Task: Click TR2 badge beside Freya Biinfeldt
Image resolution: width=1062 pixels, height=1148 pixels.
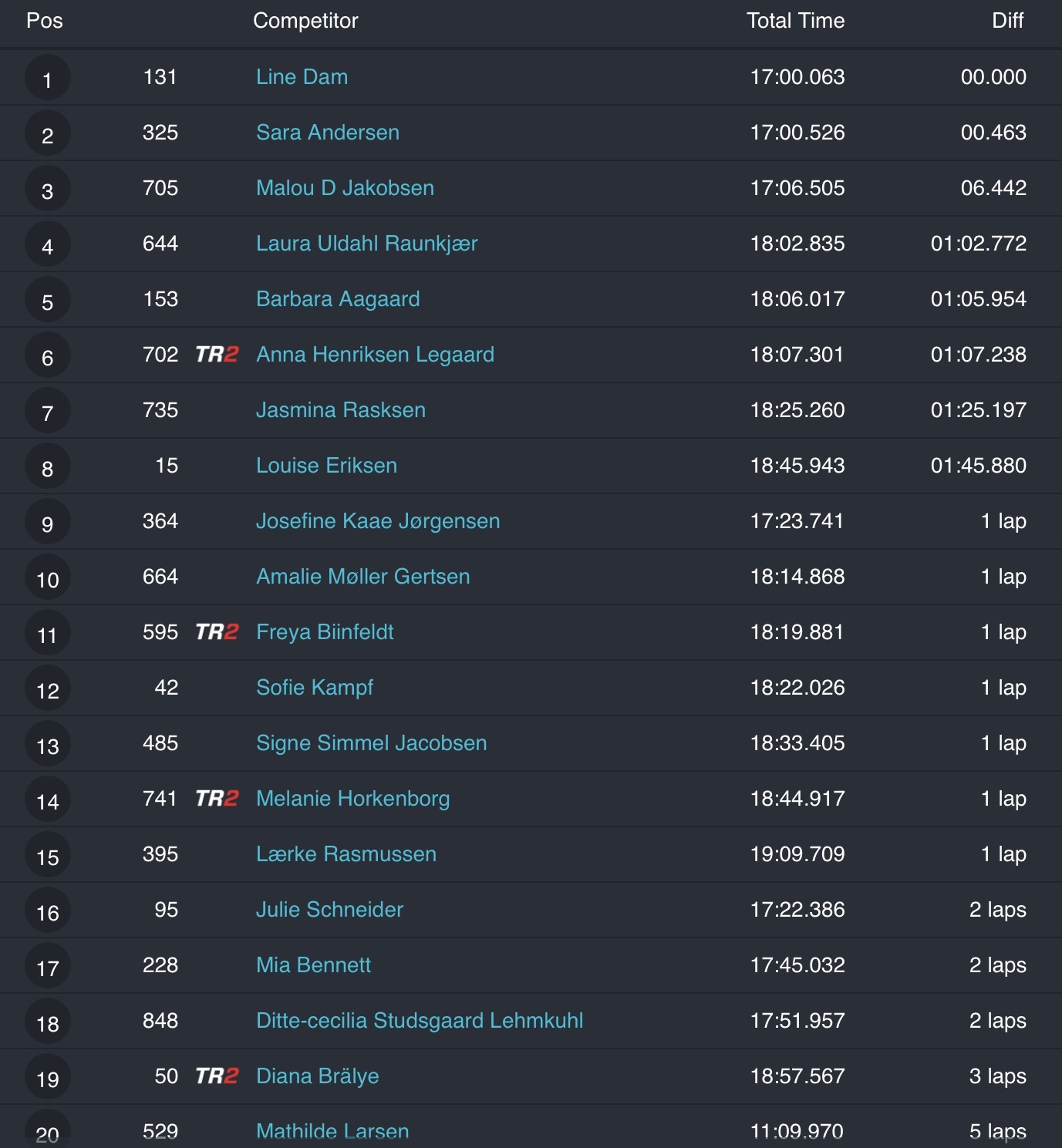Action: [217, 632]
